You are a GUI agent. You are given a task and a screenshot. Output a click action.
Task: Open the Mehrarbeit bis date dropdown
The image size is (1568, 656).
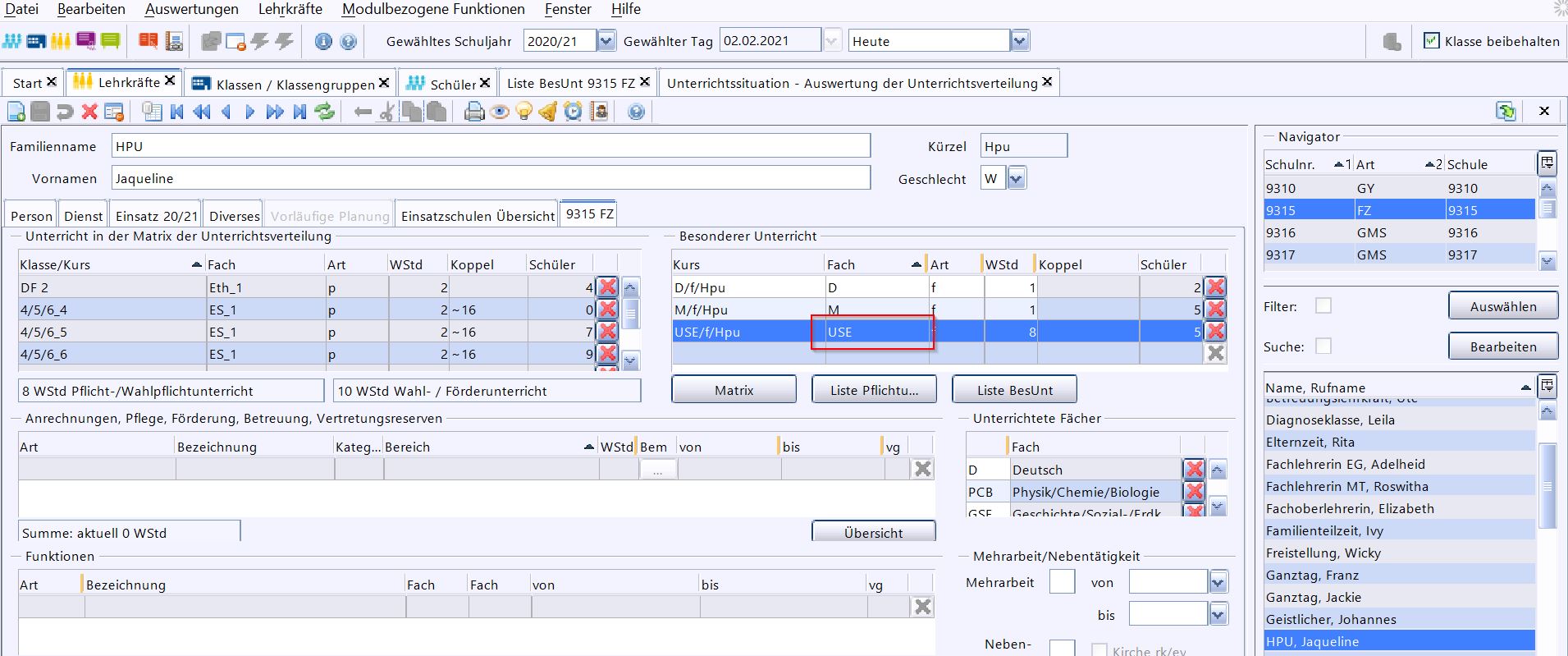[1218, 614]
